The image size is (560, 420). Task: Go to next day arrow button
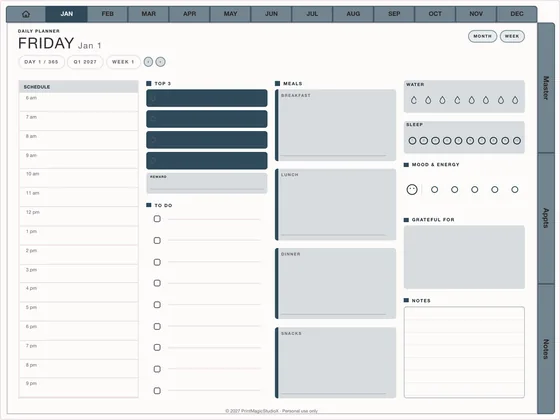(161, 62)
